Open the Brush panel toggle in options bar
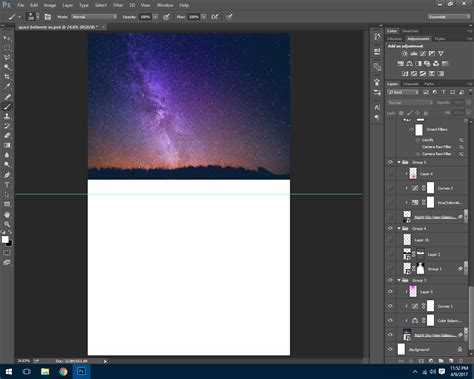 tap(48, 17)
